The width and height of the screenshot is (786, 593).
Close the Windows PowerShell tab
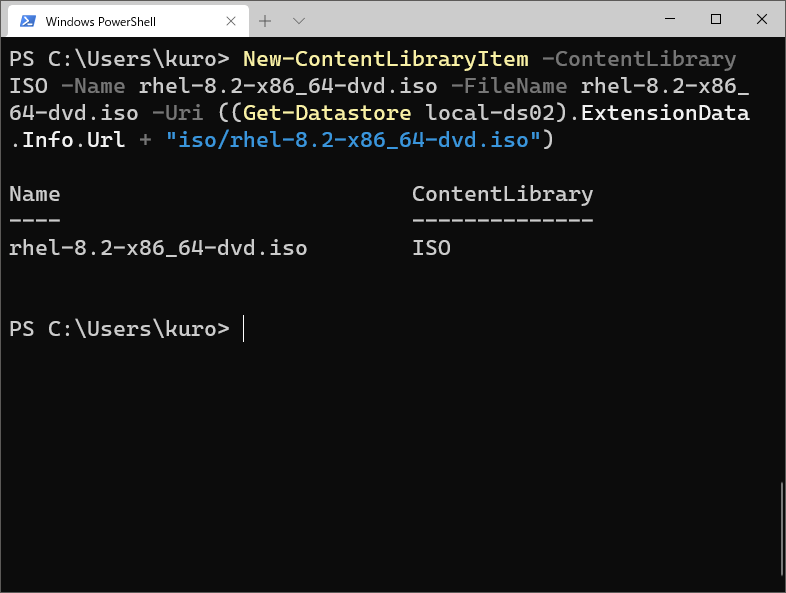[230, 21]
